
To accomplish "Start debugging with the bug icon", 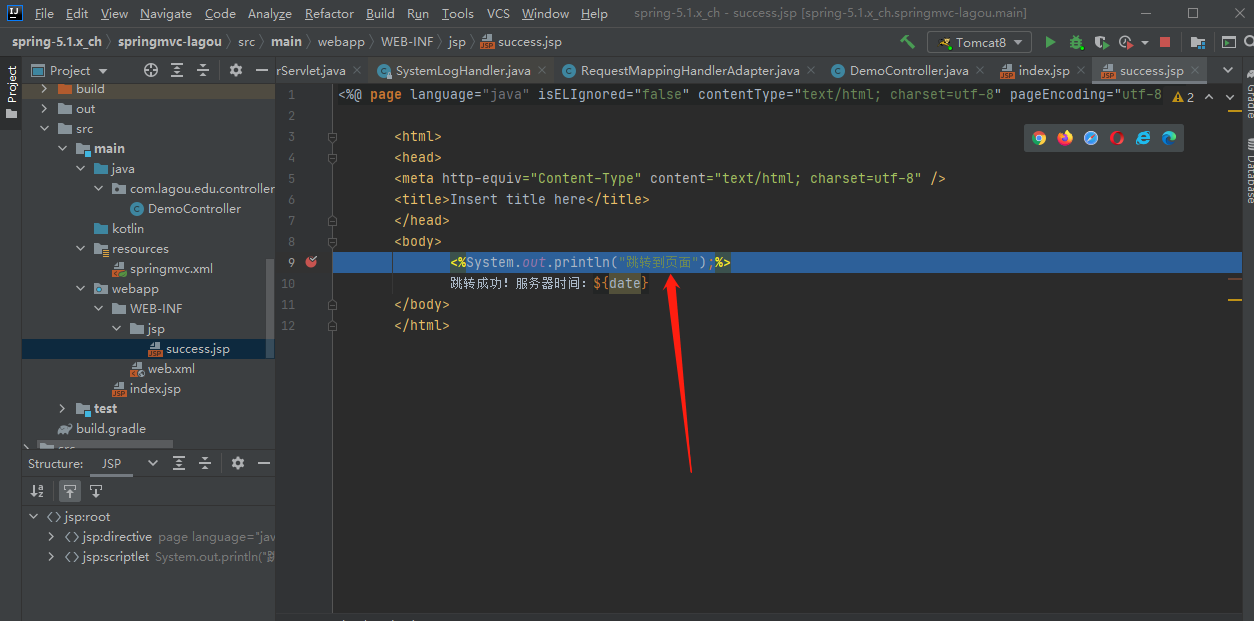I will [1076, 42].
